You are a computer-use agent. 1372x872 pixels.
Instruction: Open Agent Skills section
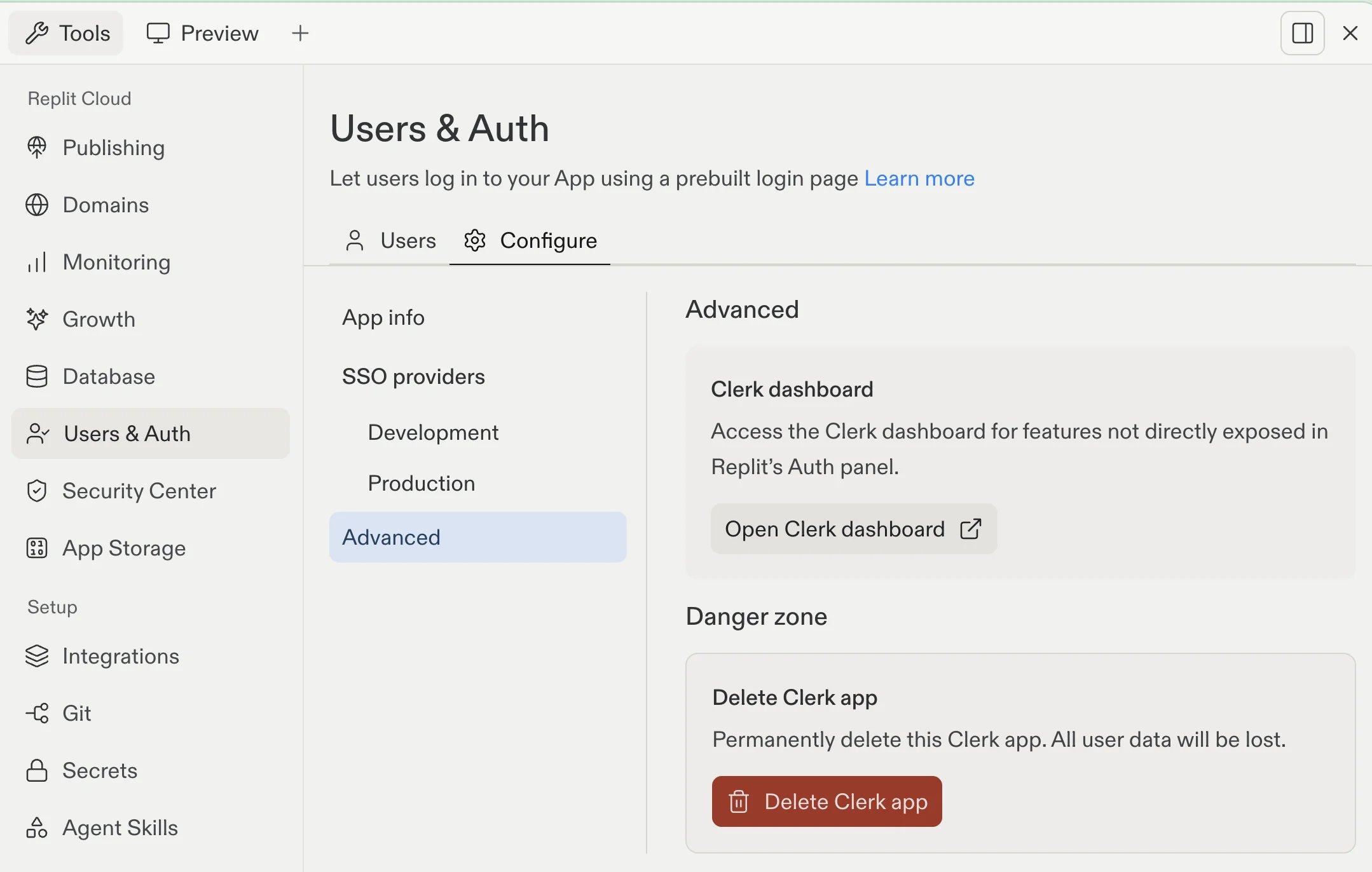(x=151, y=828)
